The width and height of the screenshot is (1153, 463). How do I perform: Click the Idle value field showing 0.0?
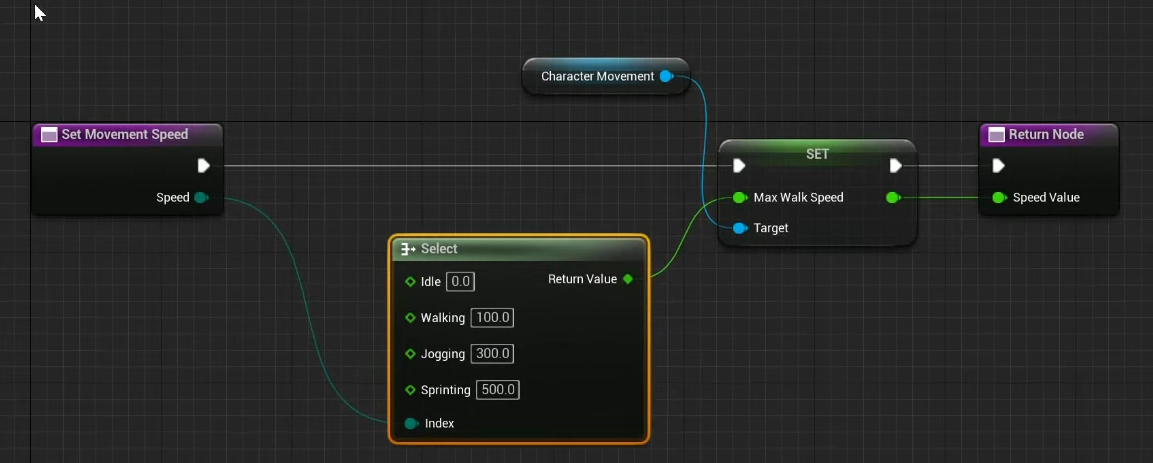[x=460, y=282]
